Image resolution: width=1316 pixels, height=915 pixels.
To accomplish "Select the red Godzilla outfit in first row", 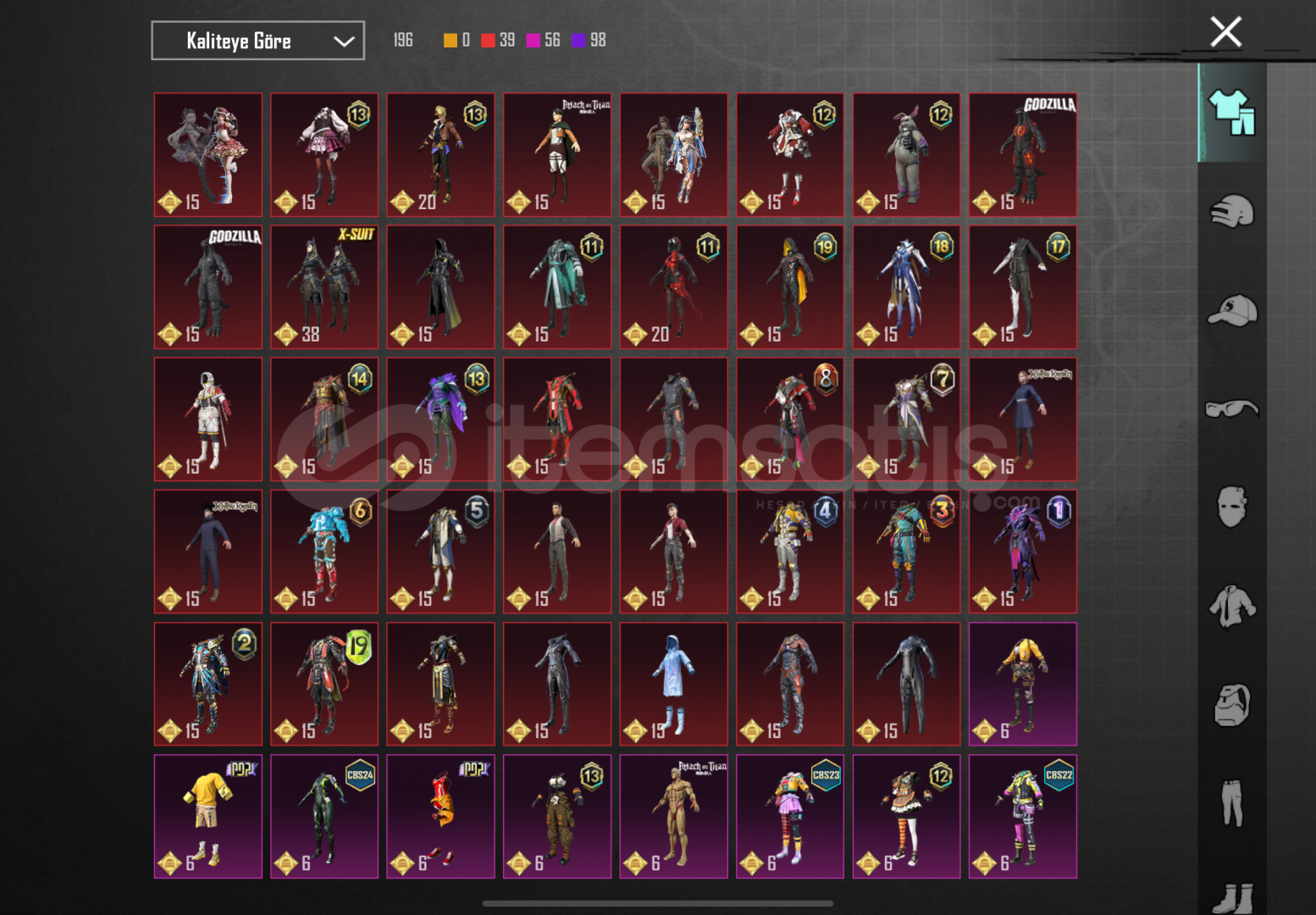I will point(1023,155).
